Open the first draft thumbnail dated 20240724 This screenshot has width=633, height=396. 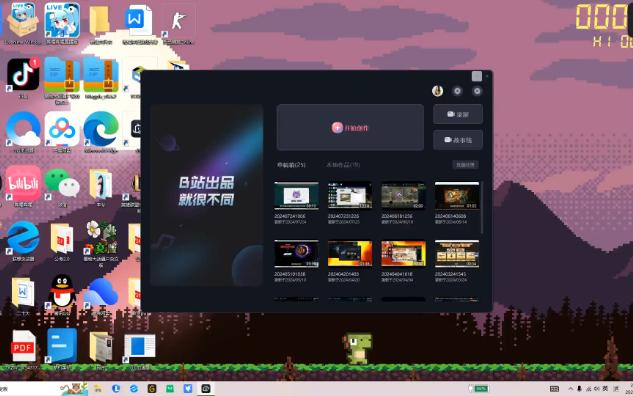[x=296, y=196]
